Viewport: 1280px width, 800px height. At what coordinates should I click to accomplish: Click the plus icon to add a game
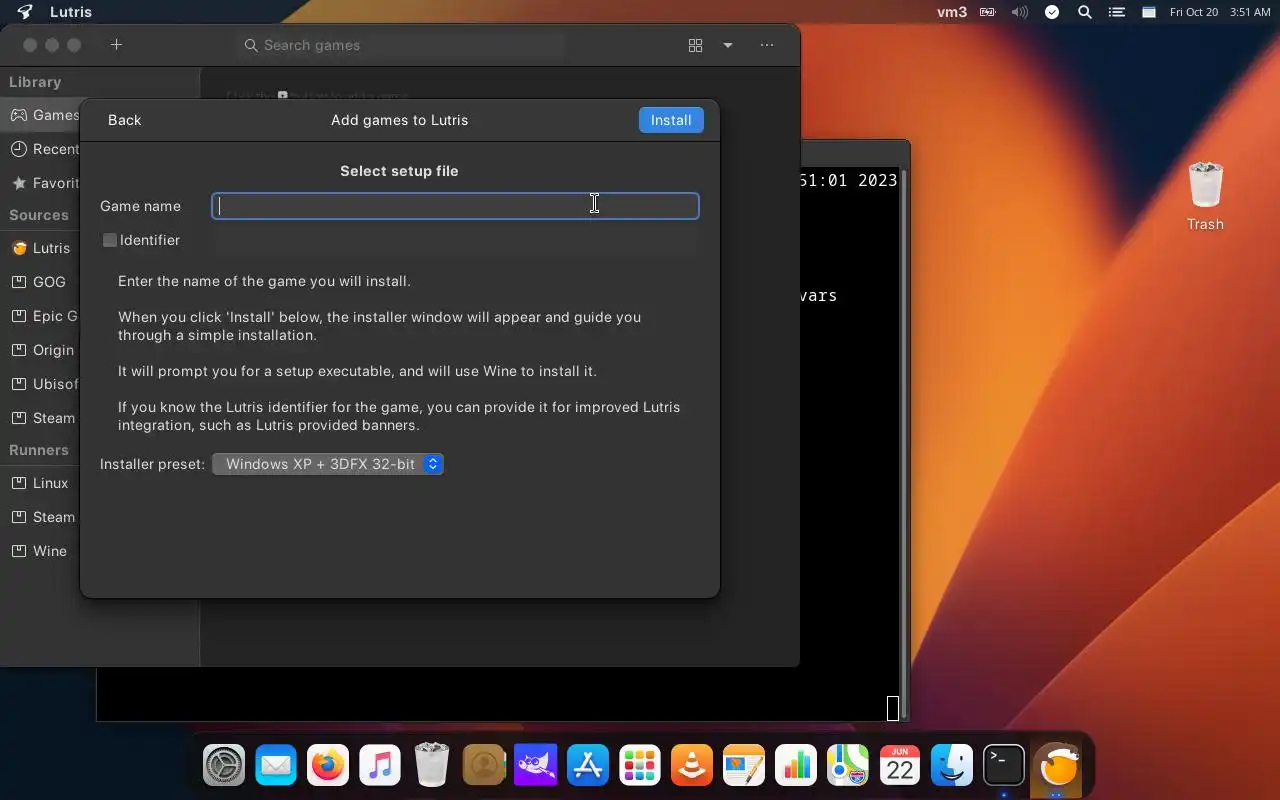(x=116, y=45)
